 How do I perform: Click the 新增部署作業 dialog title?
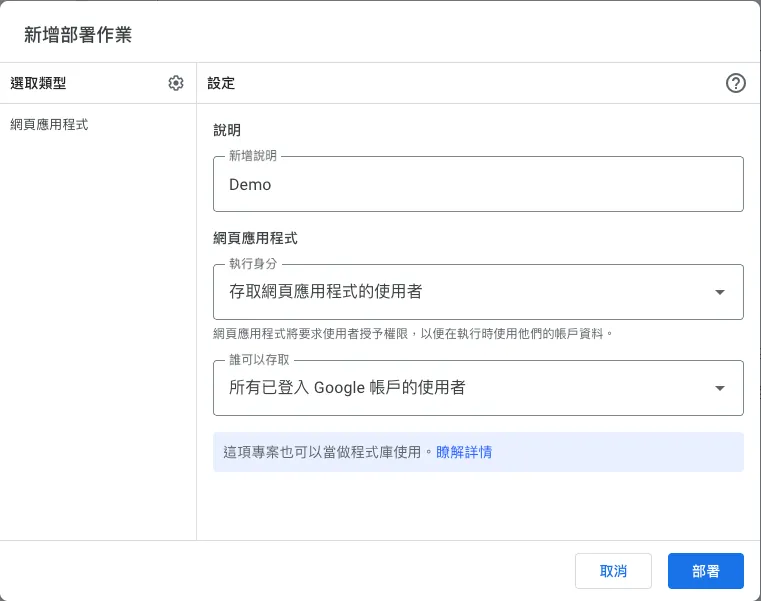pyautogui.click(x=77, y=35)
